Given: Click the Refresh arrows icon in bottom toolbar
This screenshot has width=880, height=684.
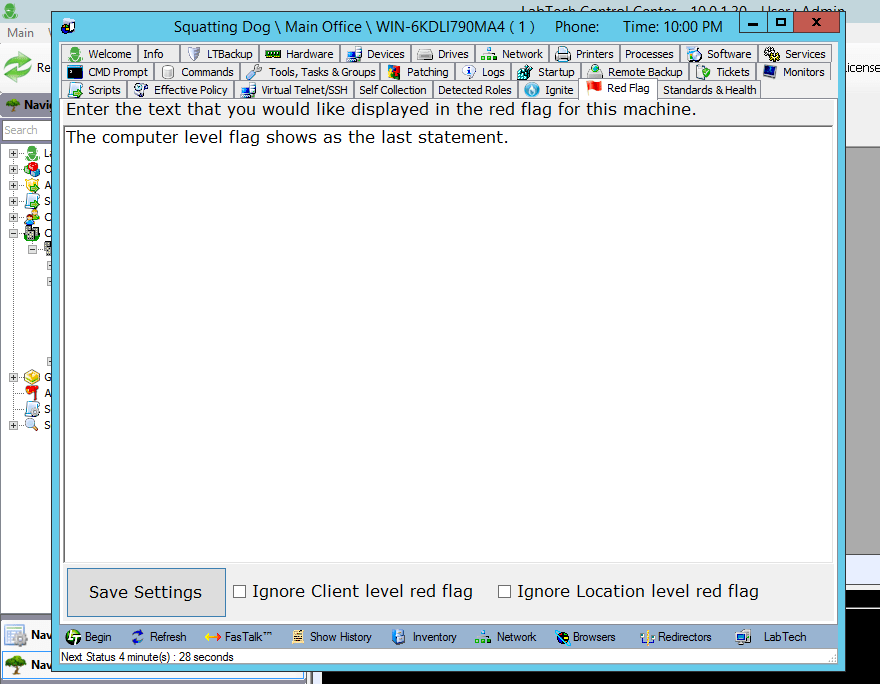Looking at the screenshot, I should pyautogui.click(x=138, y=637).
